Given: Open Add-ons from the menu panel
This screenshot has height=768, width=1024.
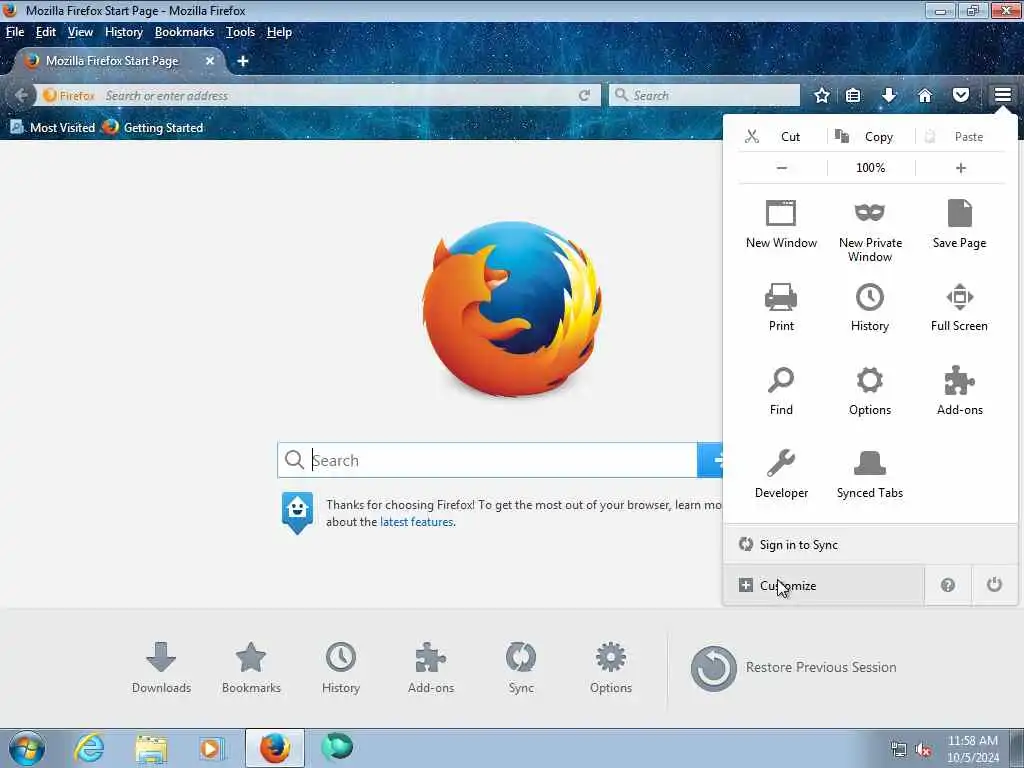Looking at the screenshot, I should point(959,391).
